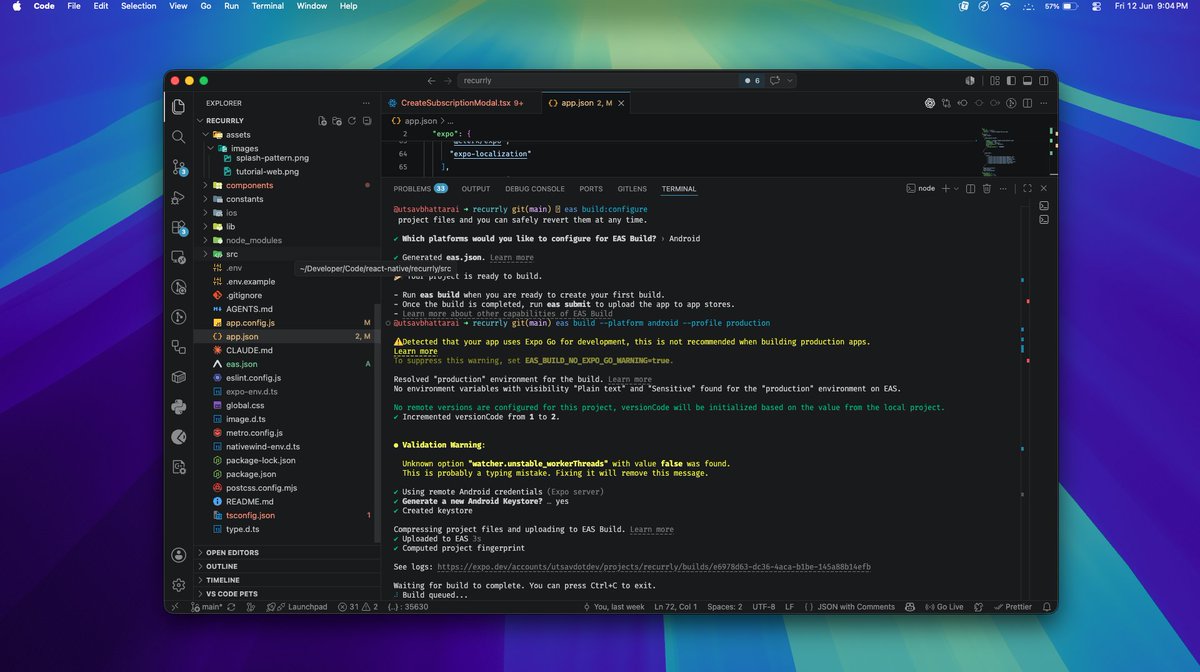Split the editor to the right
1200x672 pixels.
pos(1028,103)
